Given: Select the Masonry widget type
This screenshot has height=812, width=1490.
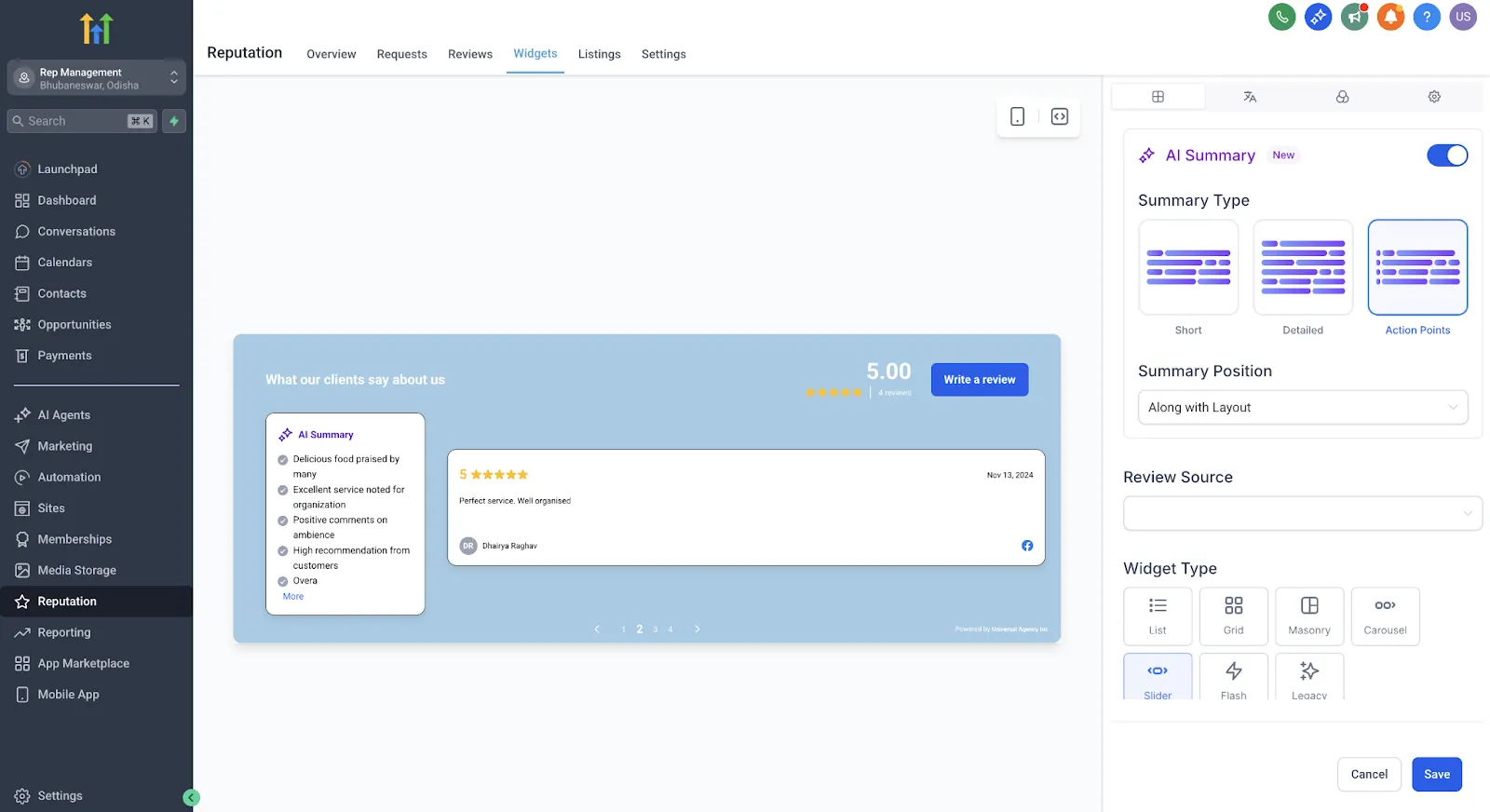Looking at the screenshot, I should [1309, 616].
